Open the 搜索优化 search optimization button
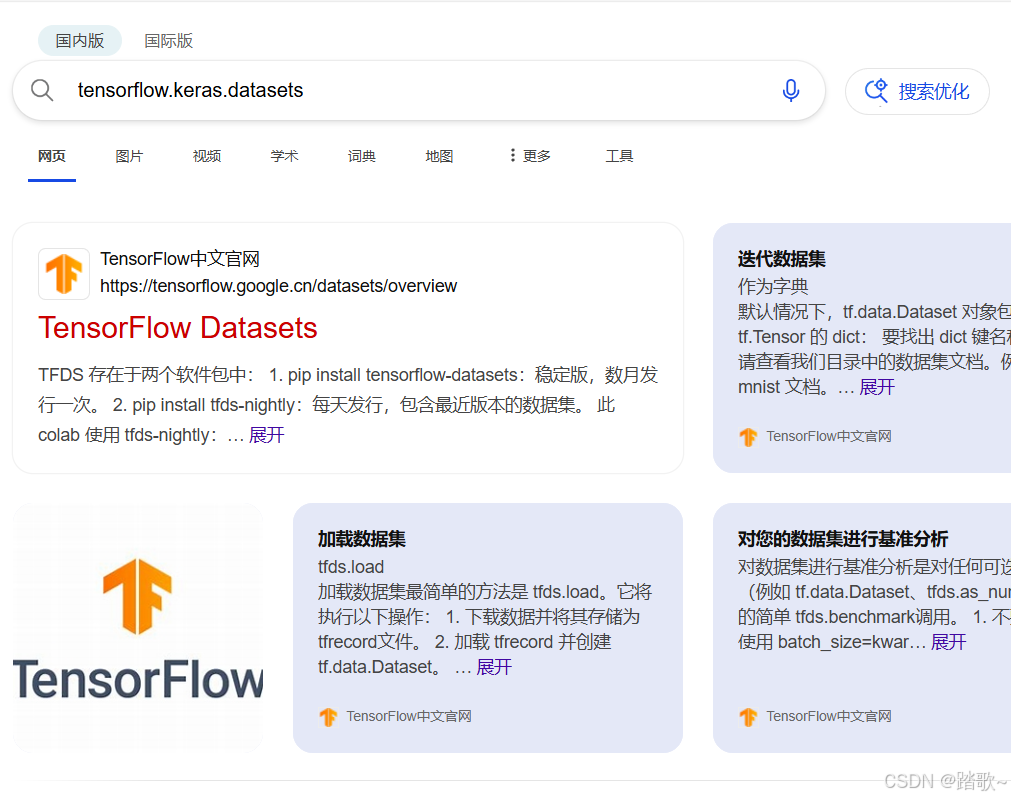1011x799 pixels. click(x=917, y=92)
